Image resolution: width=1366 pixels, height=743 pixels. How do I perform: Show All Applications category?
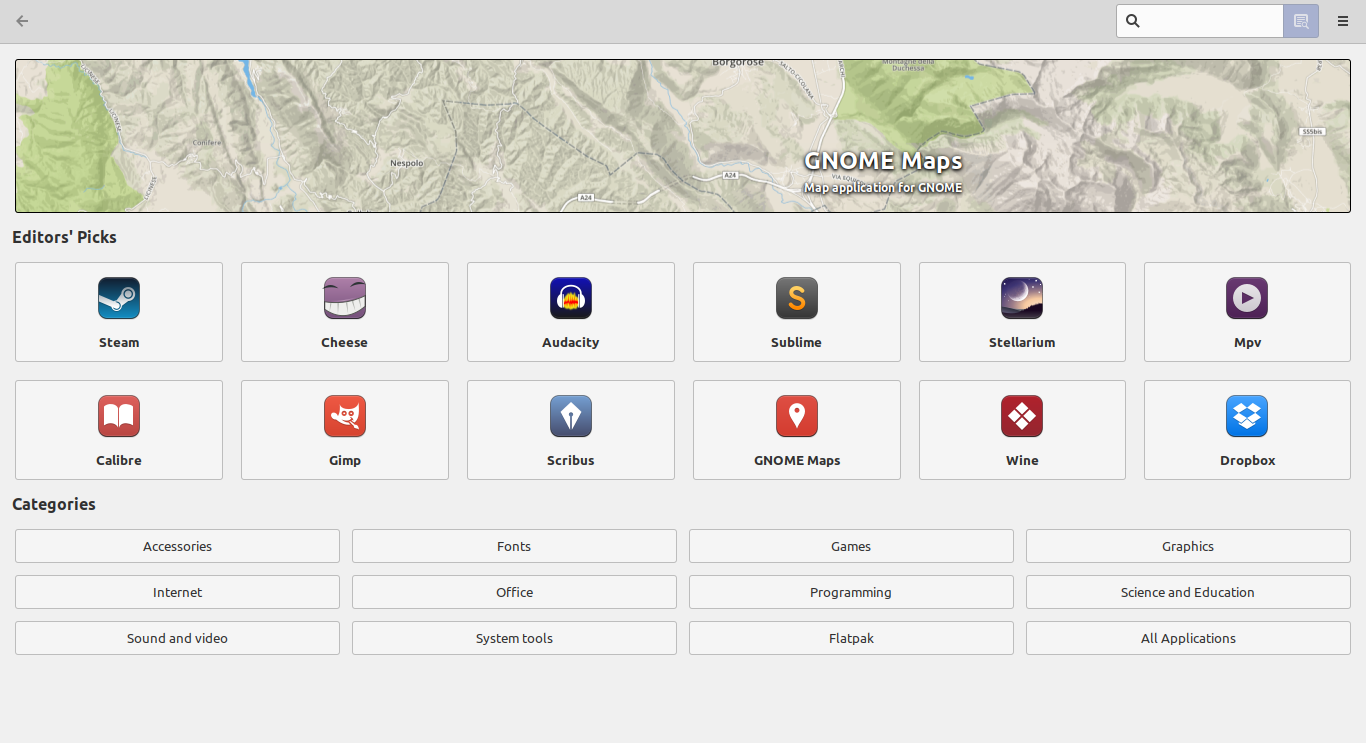[x=1188, y=638]
